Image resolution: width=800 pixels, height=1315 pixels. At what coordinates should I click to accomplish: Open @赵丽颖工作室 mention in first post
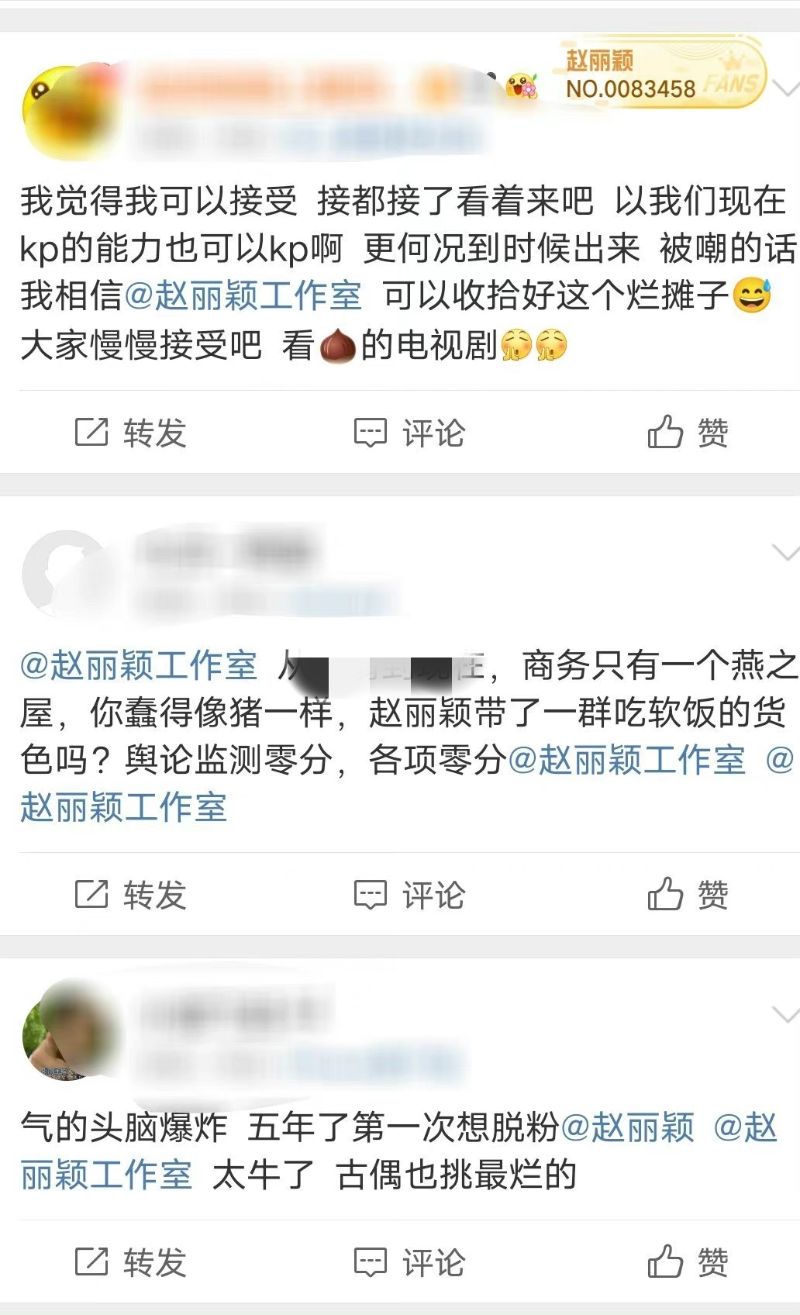pos(244,296)
